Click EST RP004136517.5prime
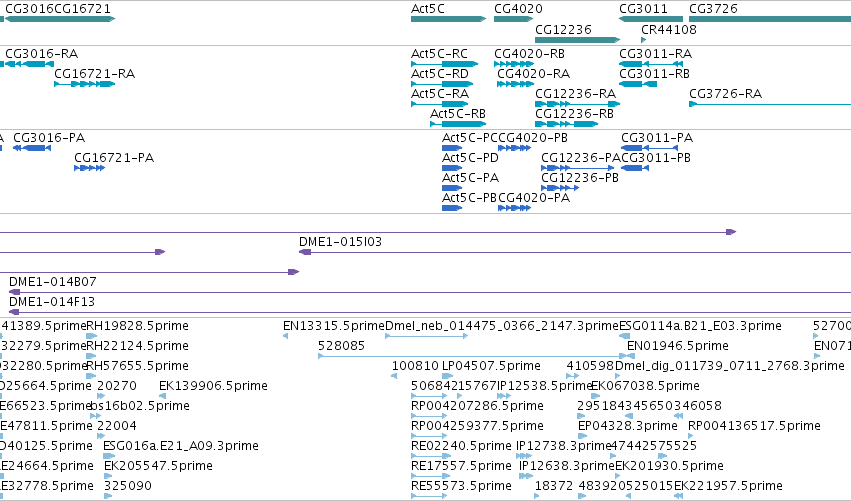Screen dimensions: 851x501 [x=690, y=437]
